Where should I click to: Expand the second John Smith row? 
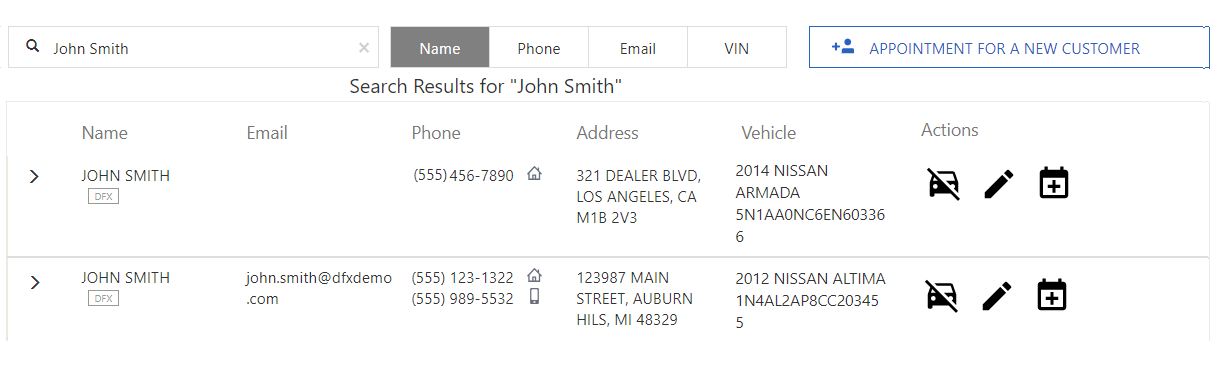34,282
